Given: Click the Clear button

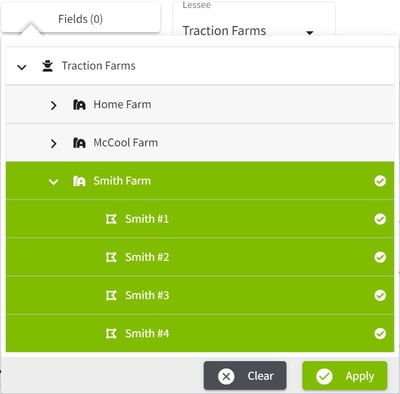Looking at the screenshot, I should tap(245, 376).
